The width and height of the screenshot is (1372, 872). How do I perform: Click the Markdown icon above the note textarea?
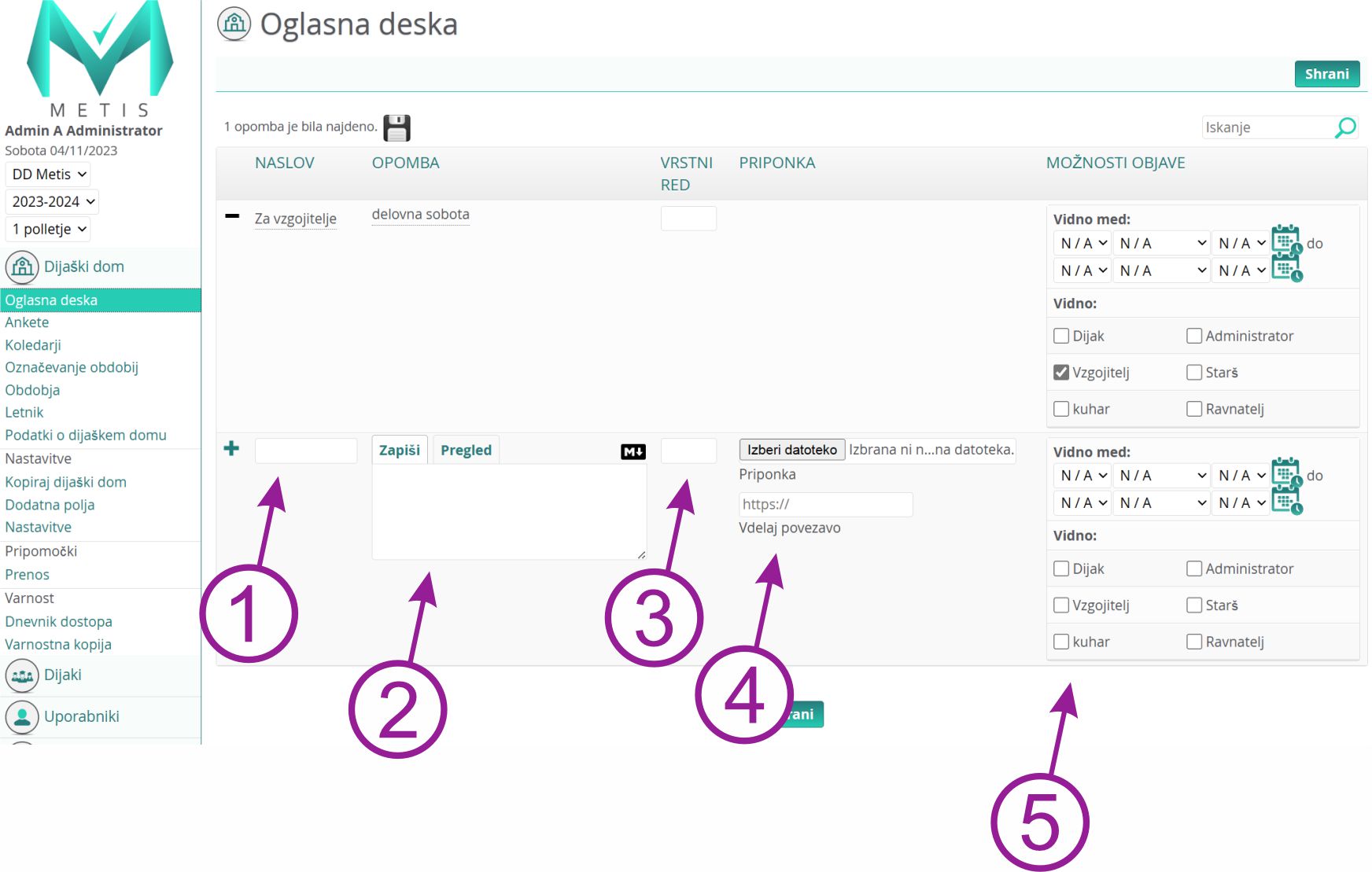point(633,451)
